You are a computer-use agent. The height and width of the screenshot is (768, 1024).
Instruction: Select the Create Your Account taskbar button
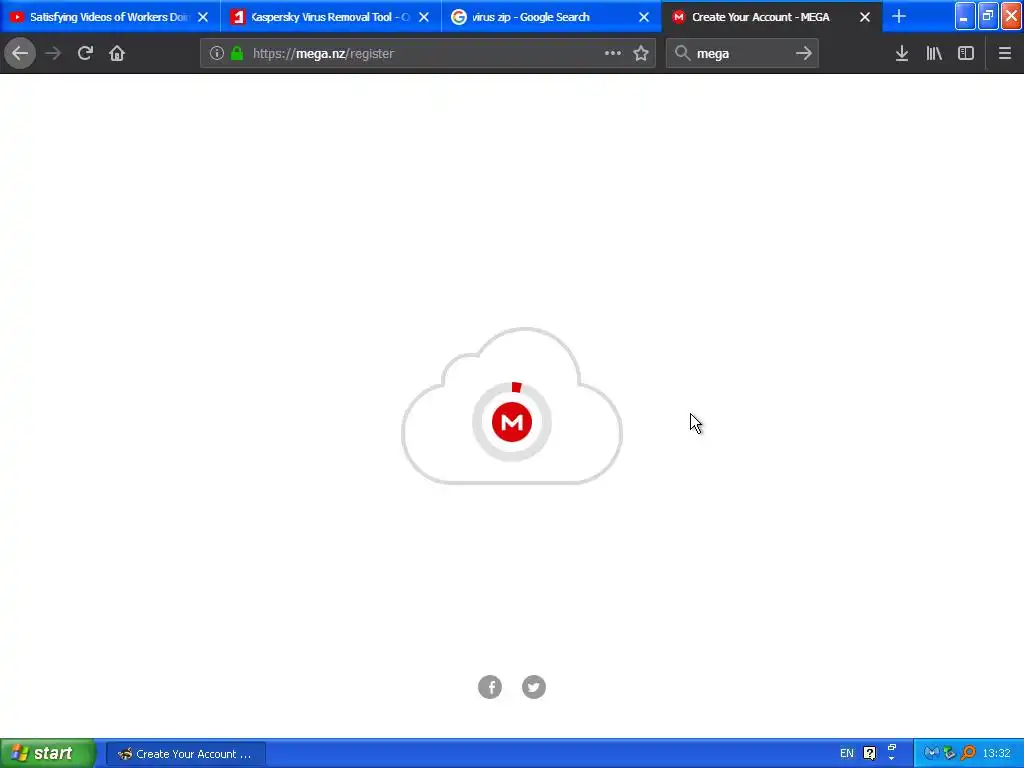click(186, 754)
